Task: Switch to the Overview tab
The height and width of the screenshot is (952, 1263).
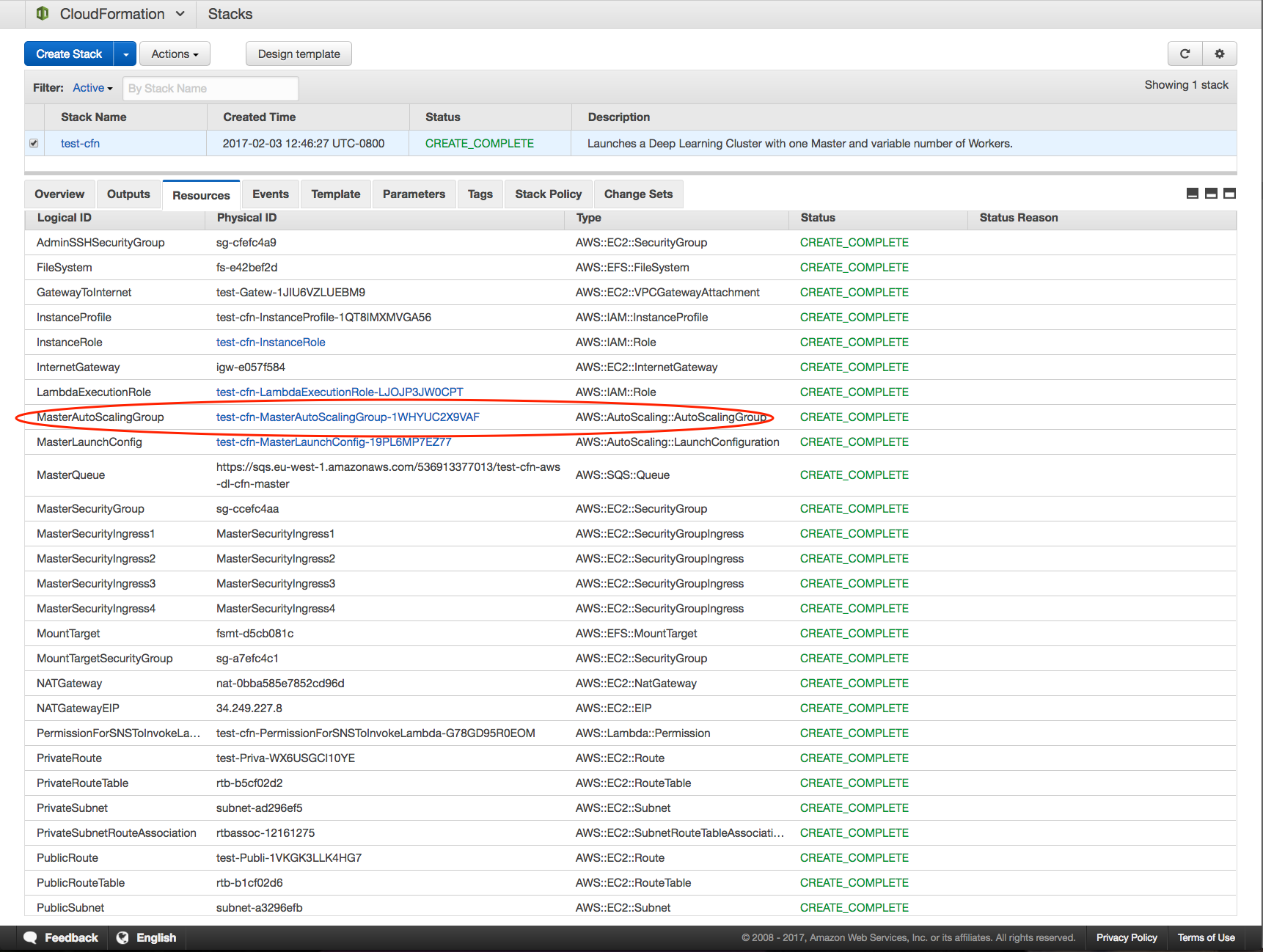Action: tap(59, 194)
